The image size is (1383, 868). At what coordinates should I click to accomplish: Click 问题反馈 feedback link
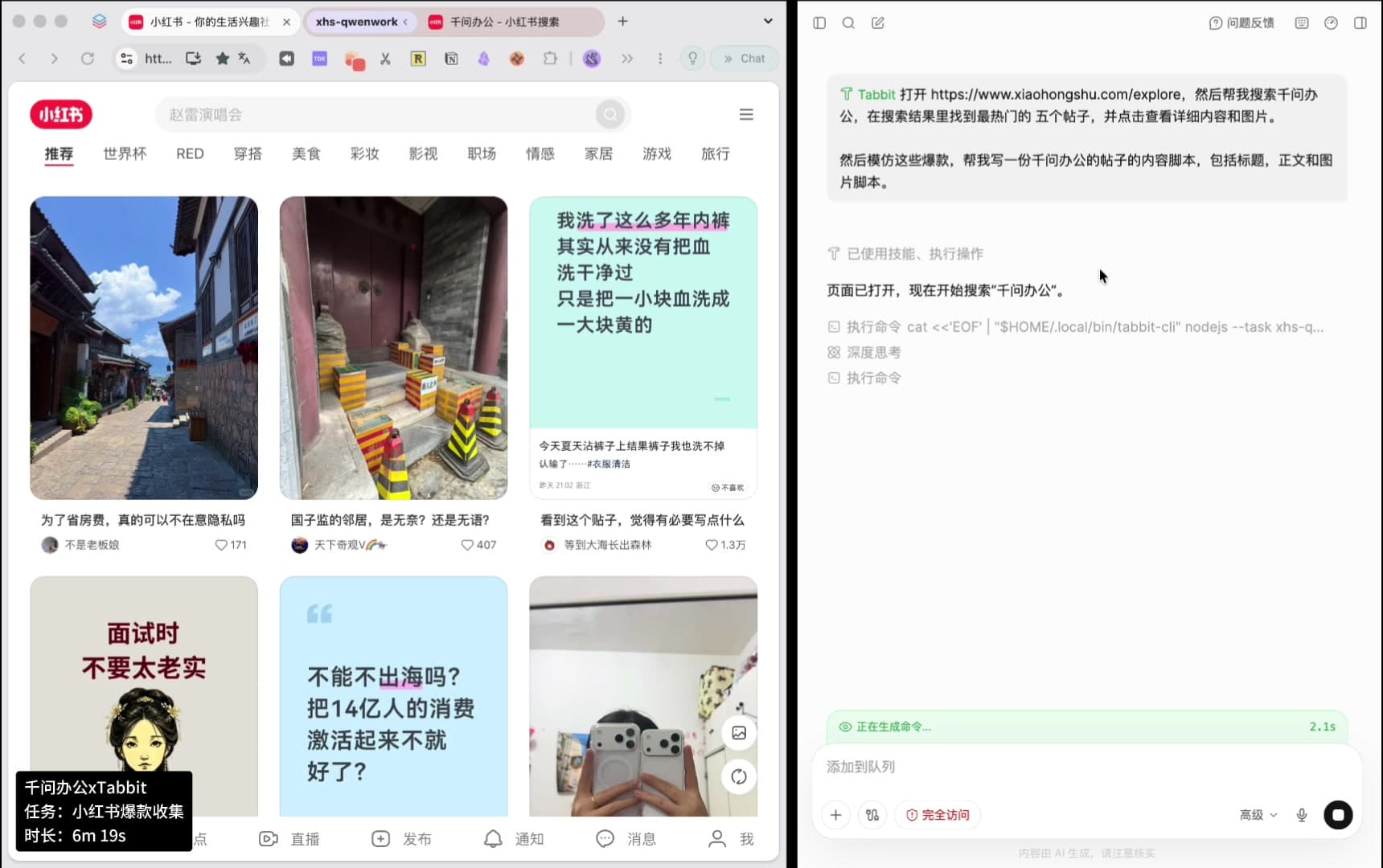coord(1241,23)
